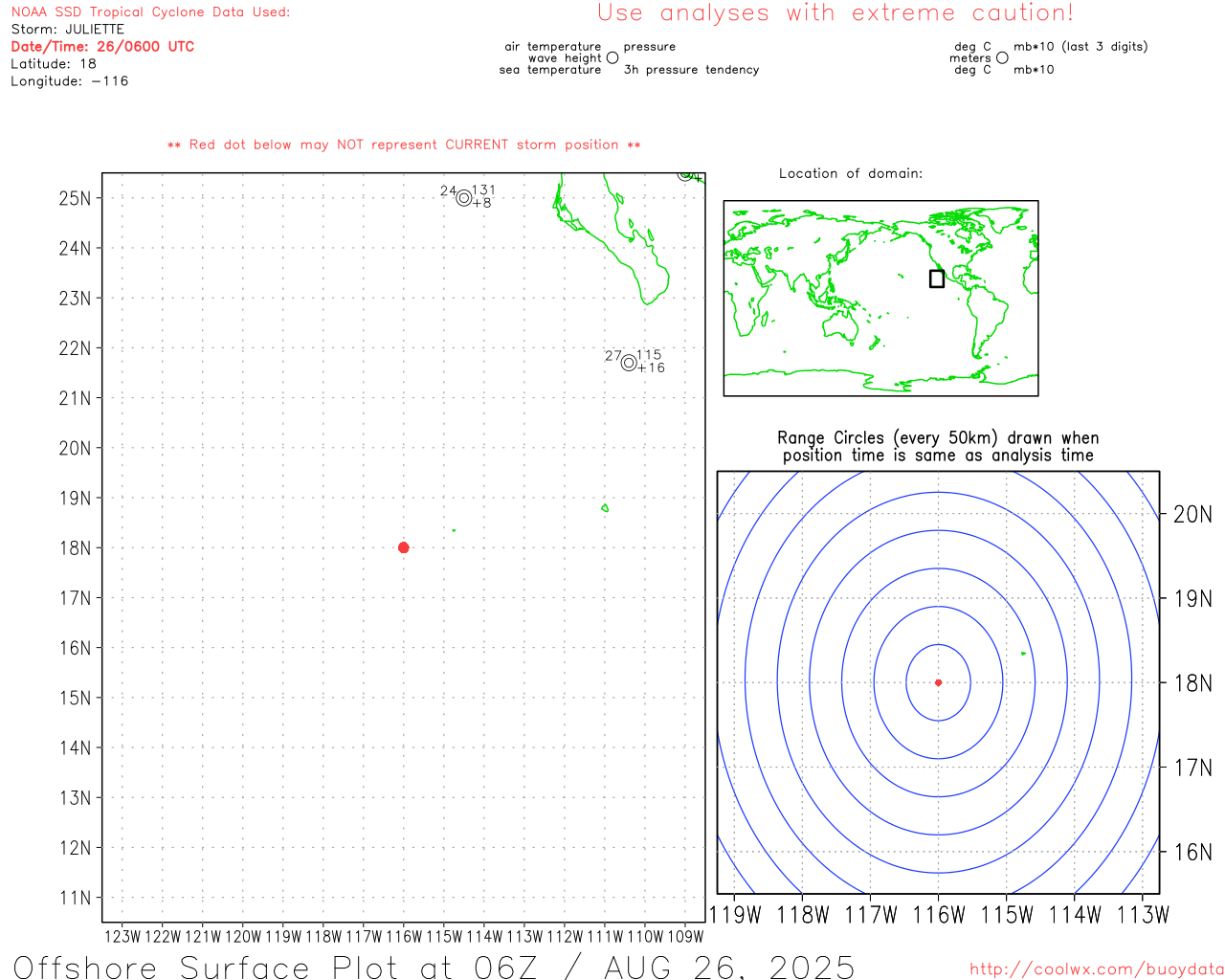
Task: Click the 109W longitude label on main map
Action: [685, 937]
